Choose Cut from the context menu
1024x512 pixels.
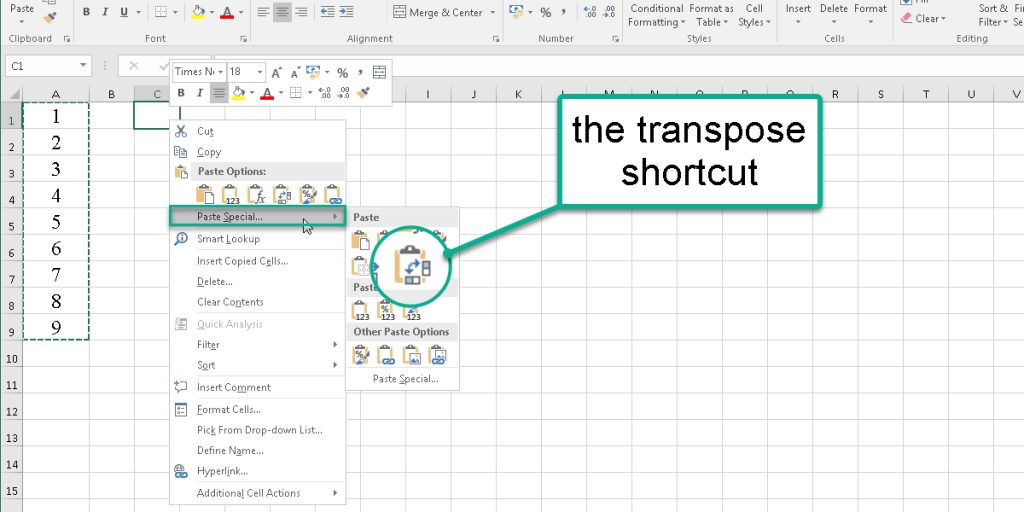tap(206, 131)
